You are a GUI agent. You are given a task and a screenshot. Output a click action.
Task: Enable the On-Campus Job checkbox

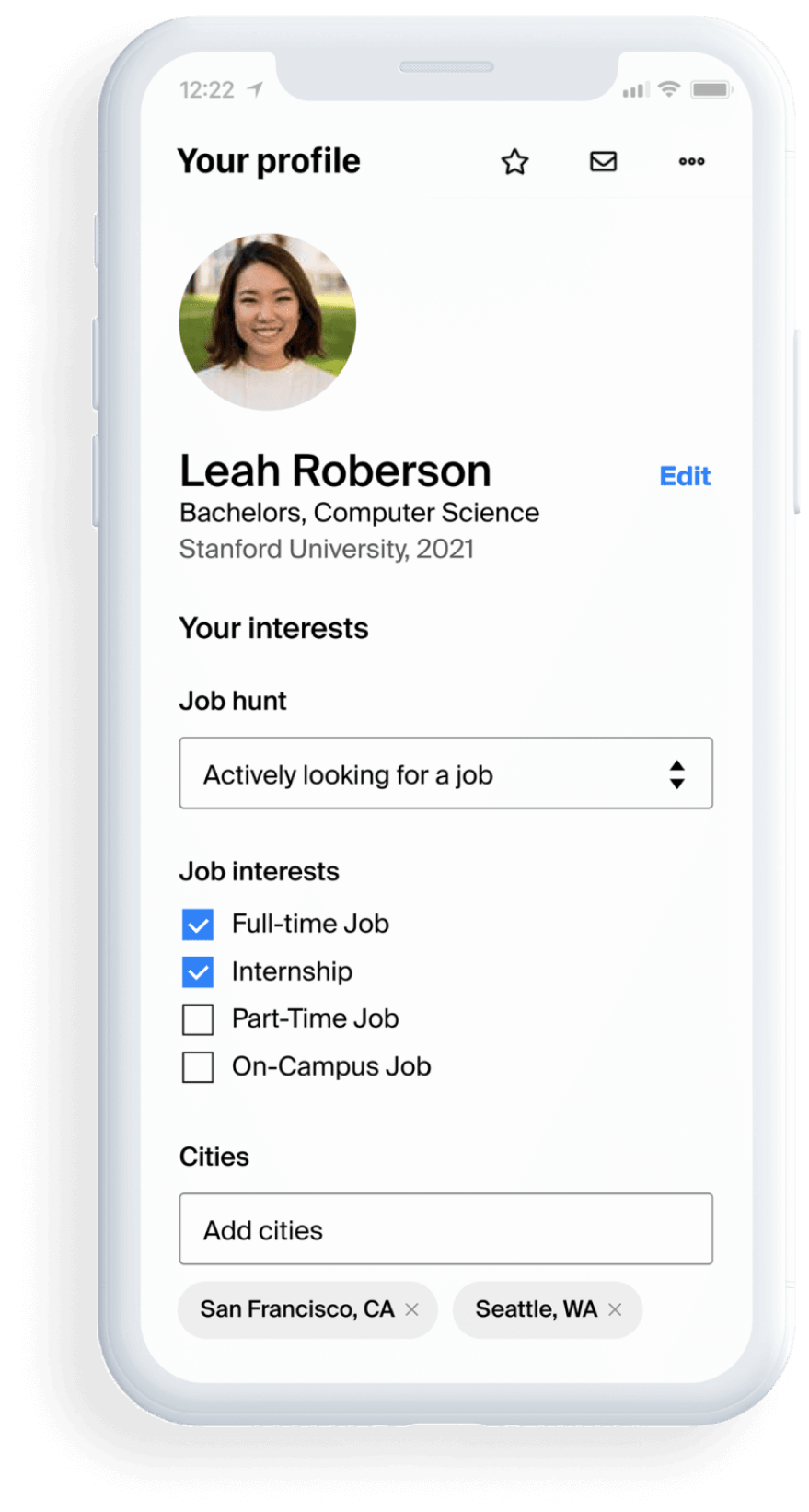click(x=198, y=1067)
